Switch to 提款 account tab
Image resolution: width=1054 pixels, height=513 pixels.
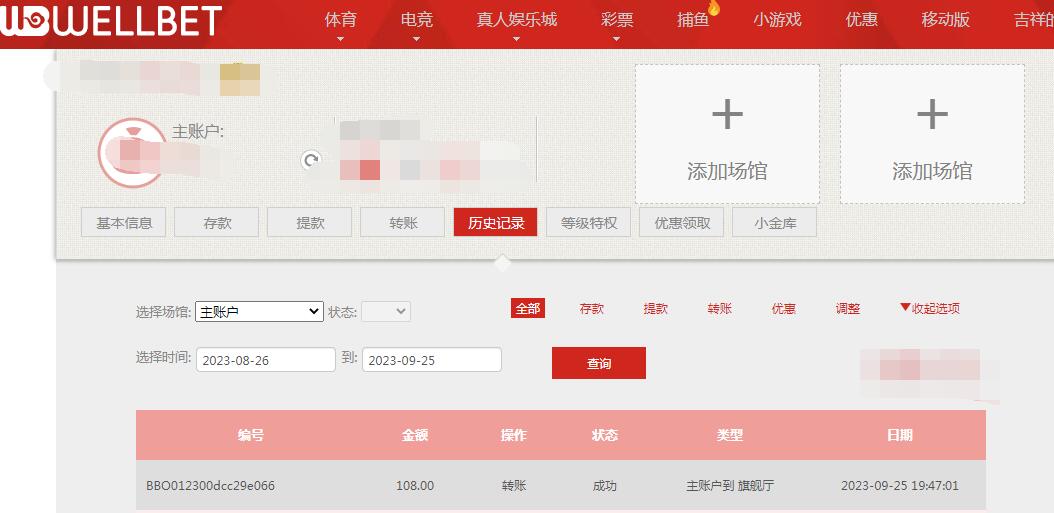309,223
